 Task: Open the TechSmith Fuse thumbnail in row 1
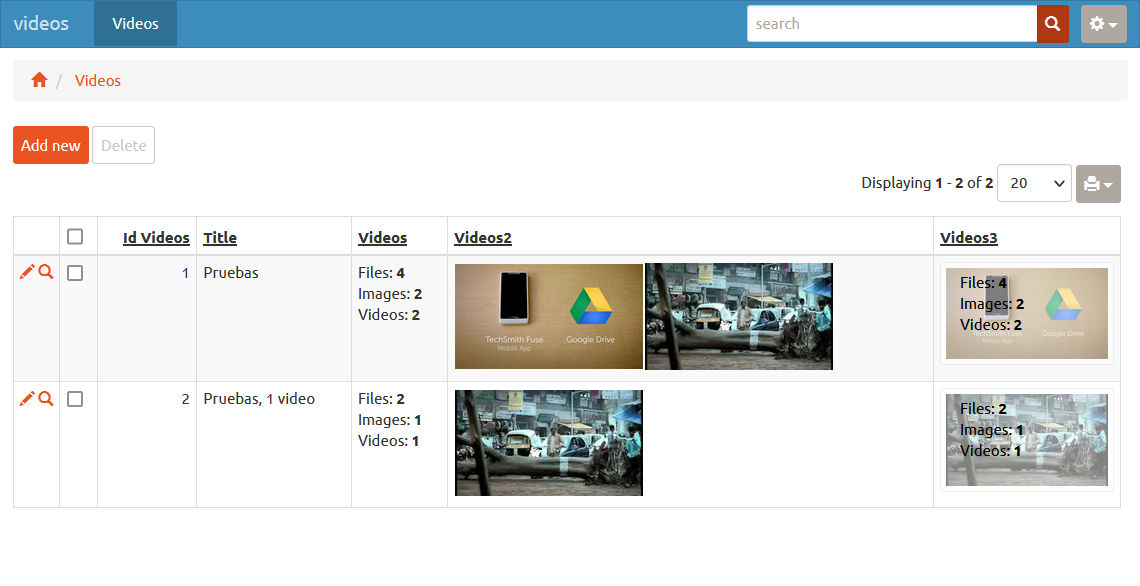pos(548,316)
